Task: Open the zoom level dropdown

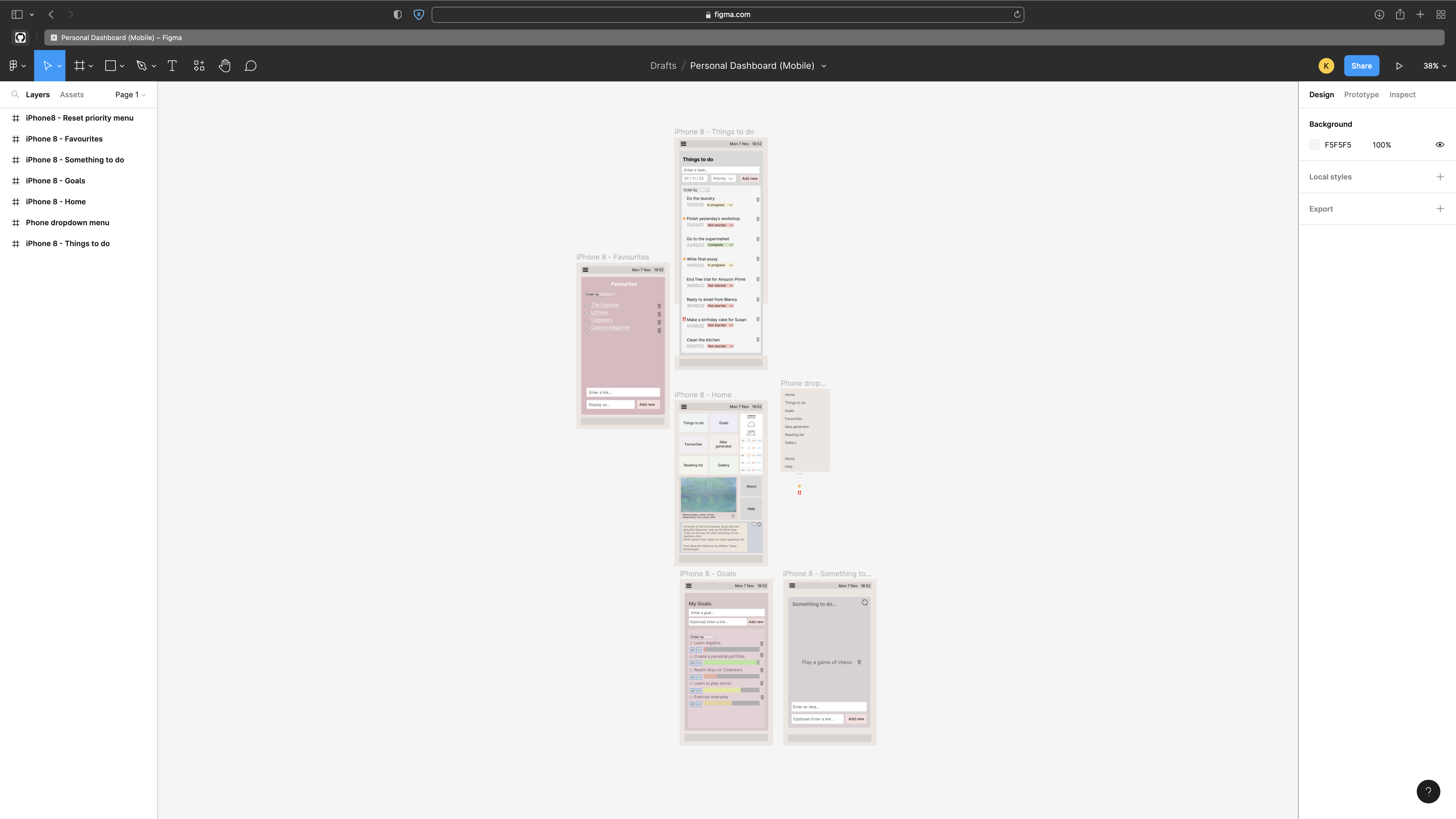Action: click(1435, 66)
